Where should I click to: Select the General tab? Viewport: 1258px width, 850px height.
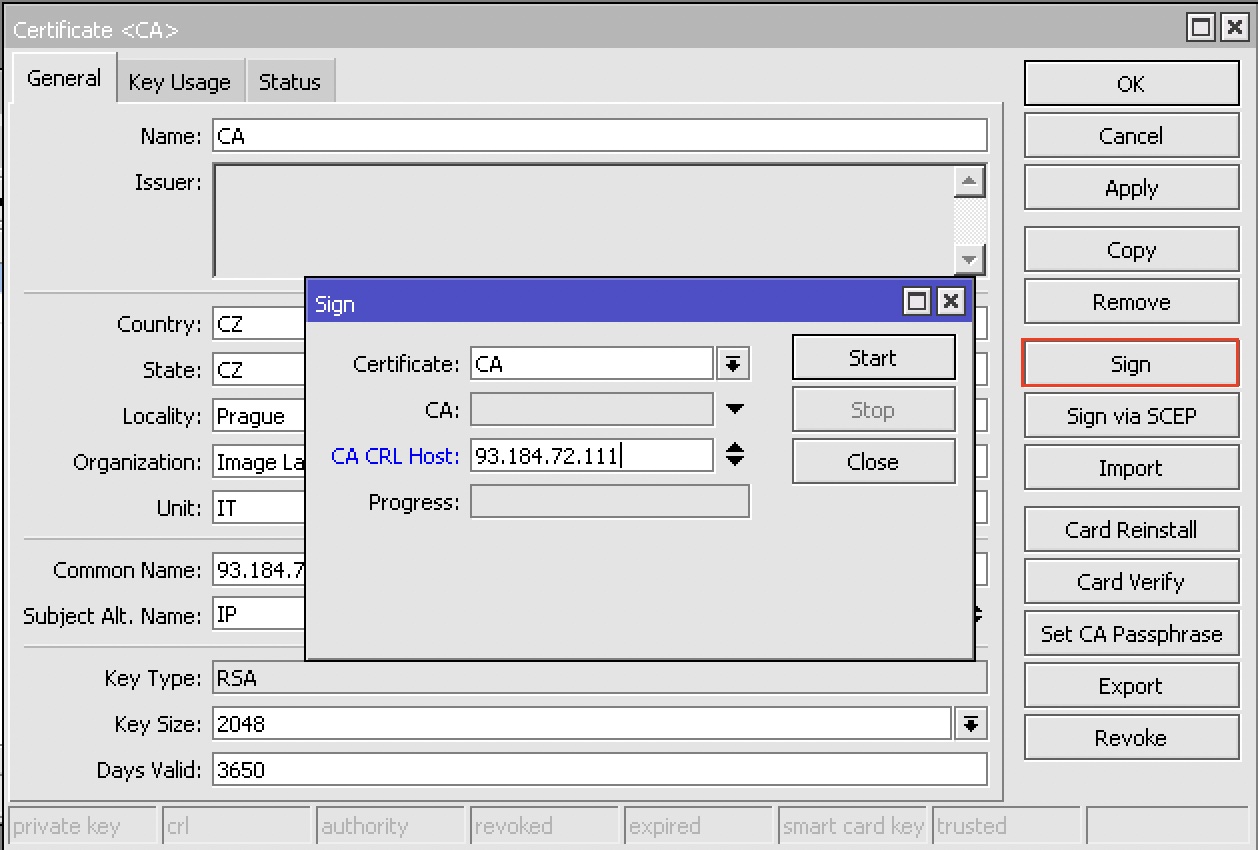64,79
